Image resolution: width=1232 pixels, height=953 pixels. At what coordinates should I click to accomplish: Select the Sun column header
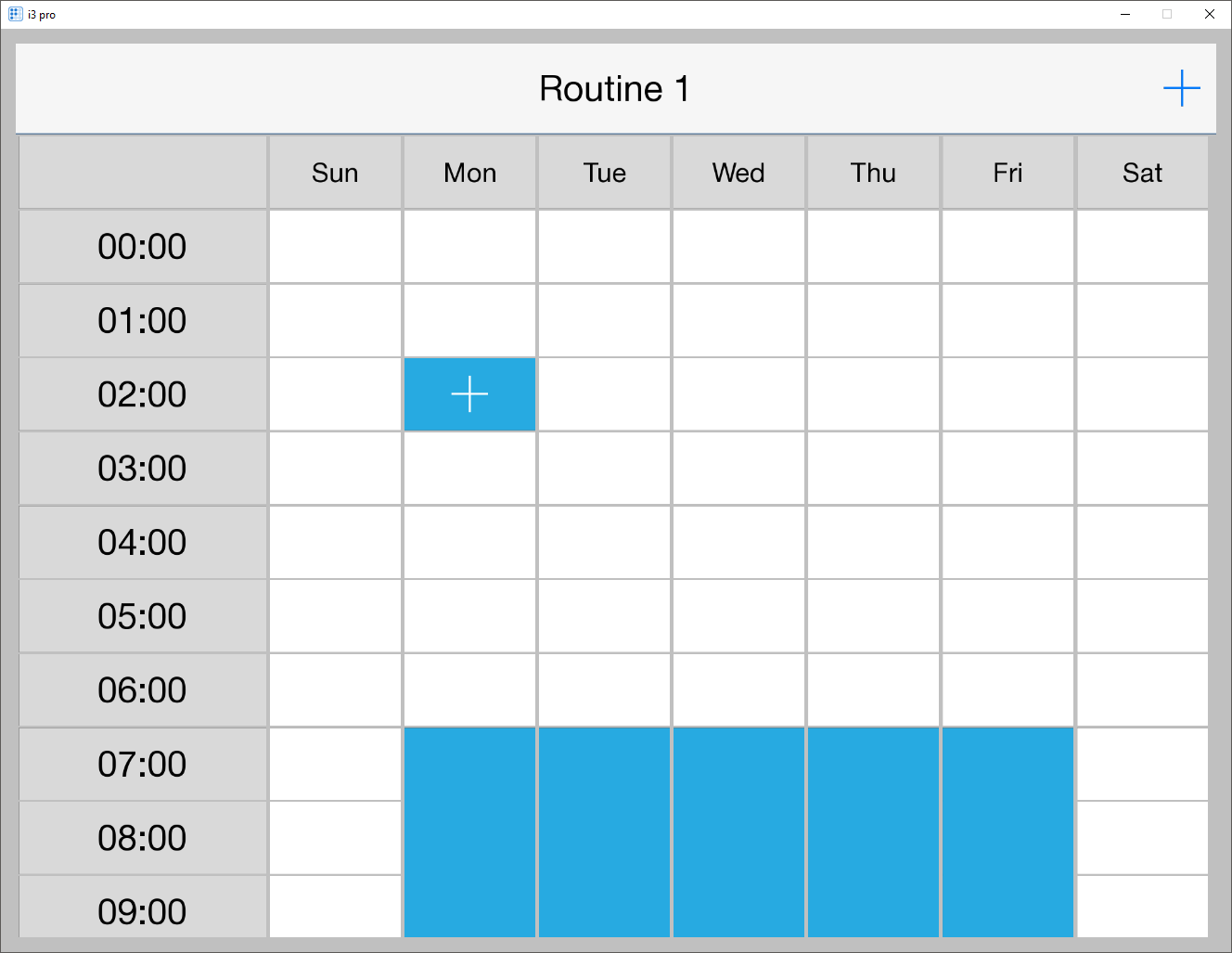tap(335, 173)
